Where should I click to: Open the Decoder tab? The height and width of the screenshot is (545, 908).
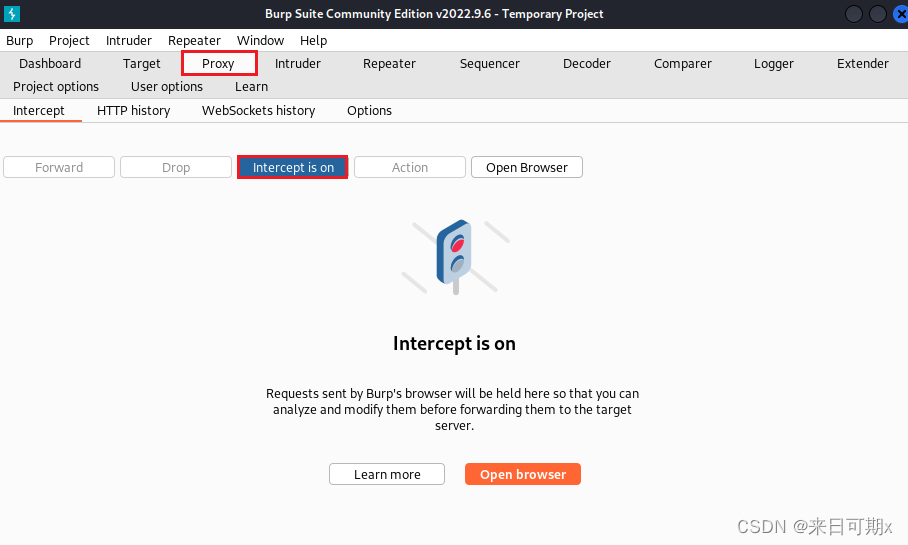(587, 64)
